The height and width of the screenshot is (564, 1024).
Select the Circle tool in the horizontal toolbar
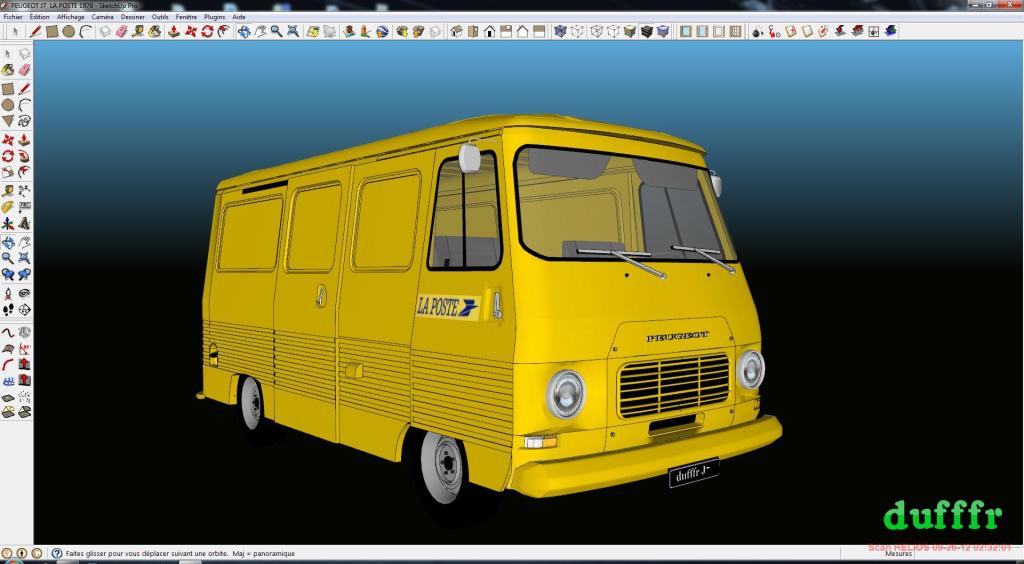click(69, 31)
